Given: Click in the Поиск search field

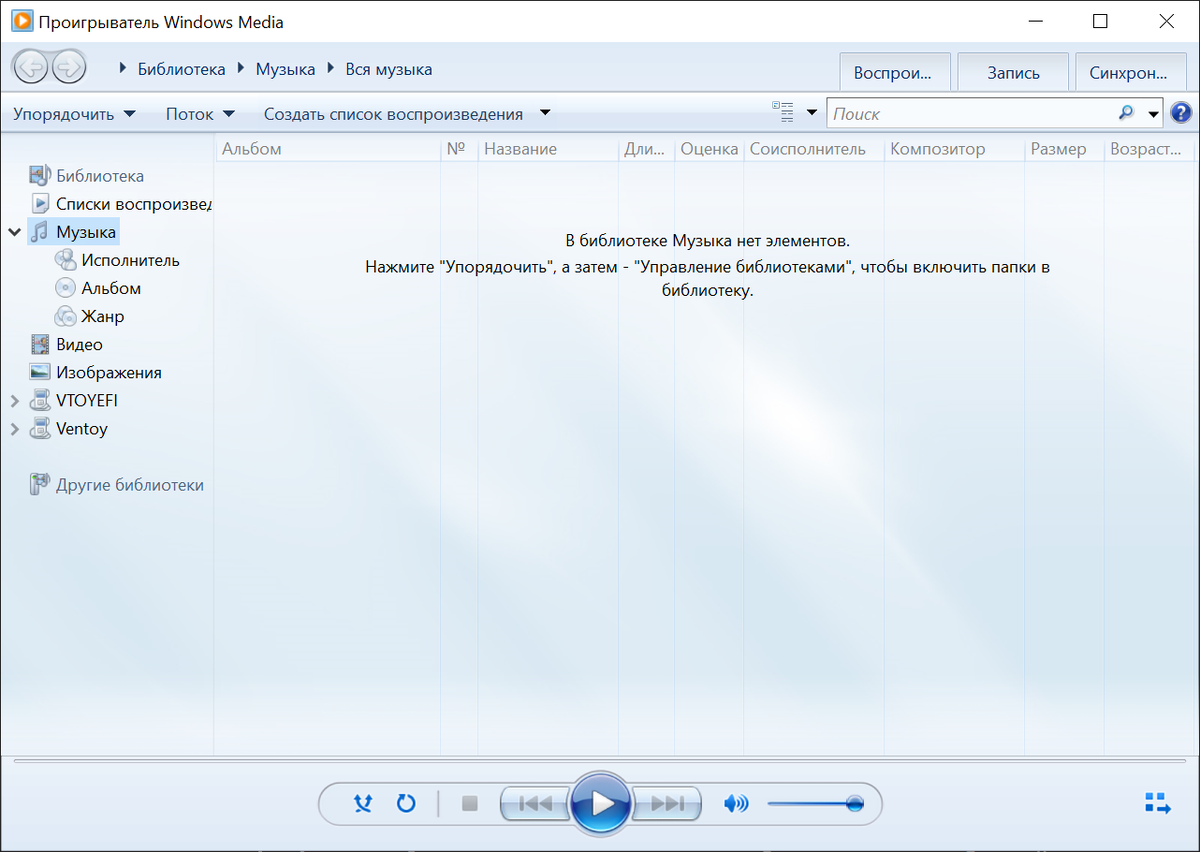Looking at the screenshot, I should coord(972,114).
